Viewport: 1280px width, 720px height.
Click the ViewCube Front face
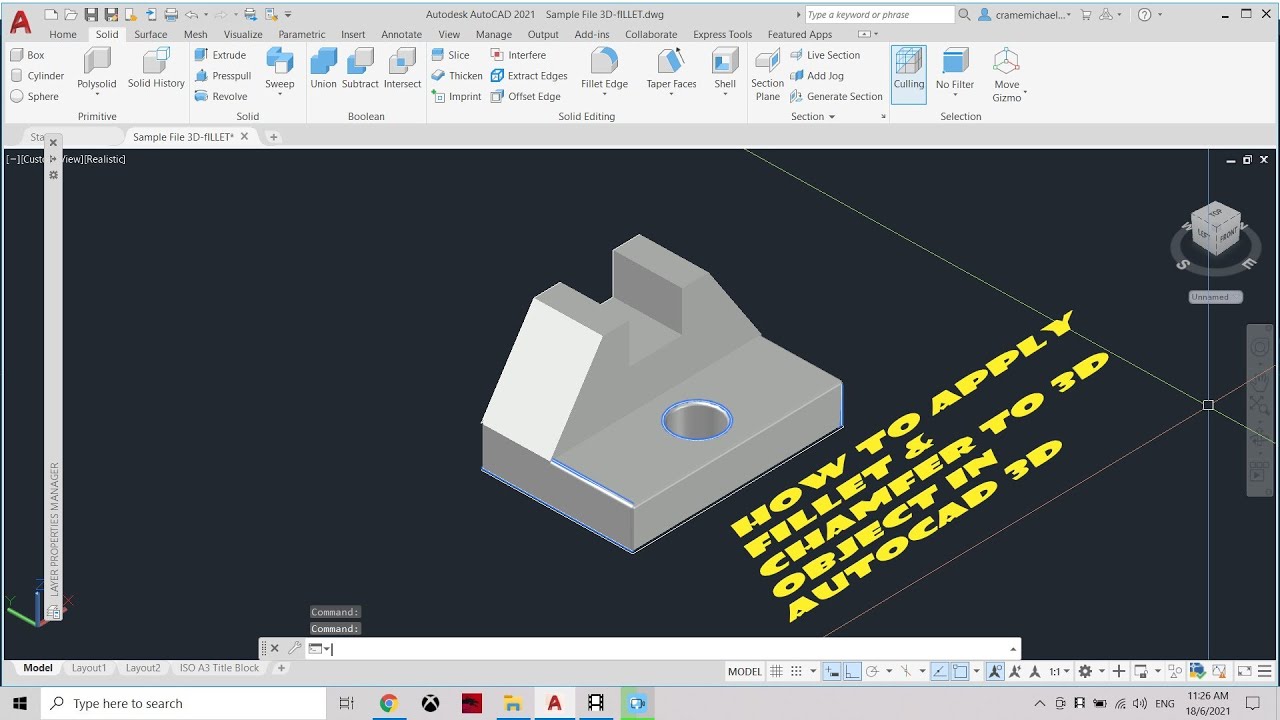[1228, 234]
